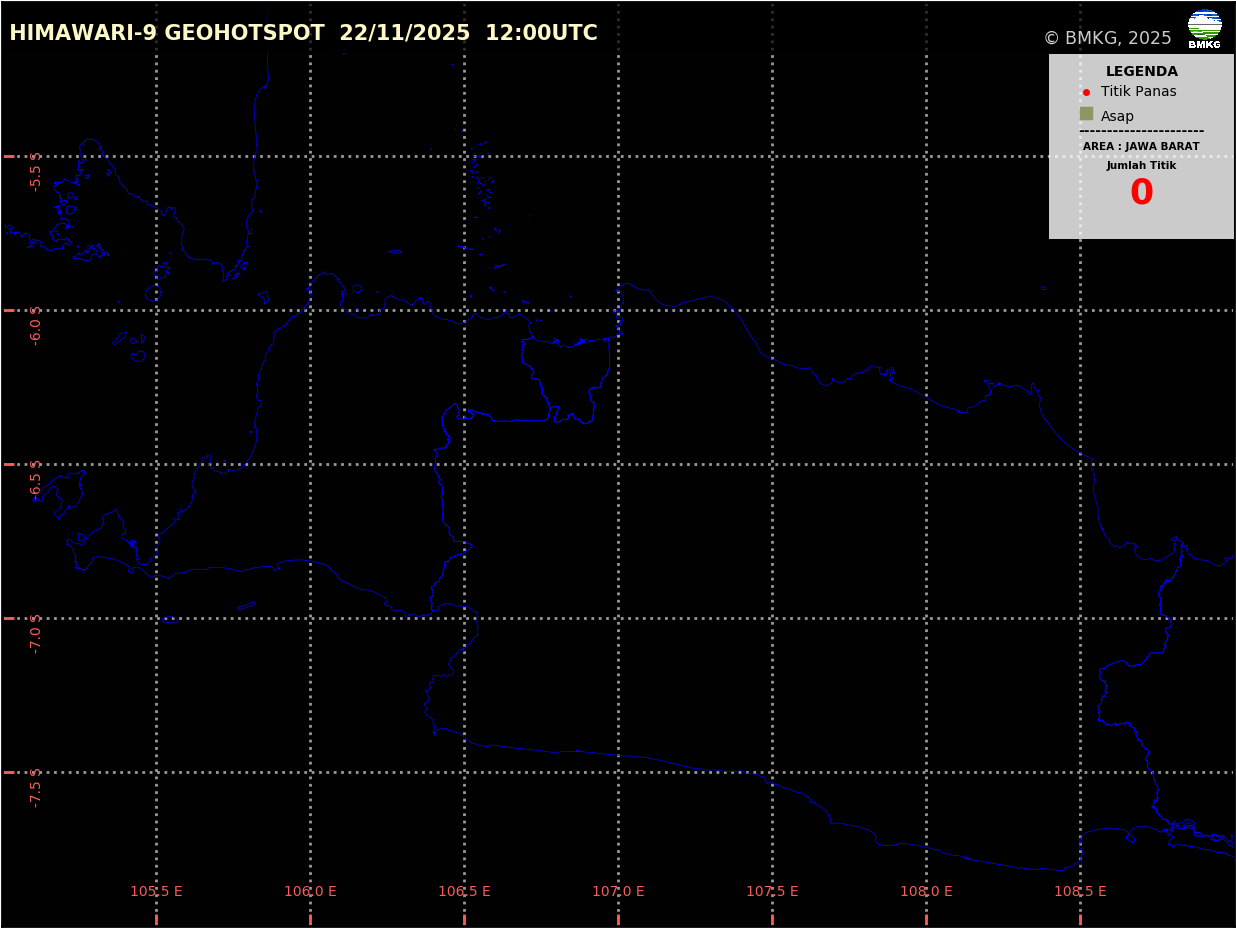
Task: Click the red Titik Panas dot
Action: point(1086,92)
